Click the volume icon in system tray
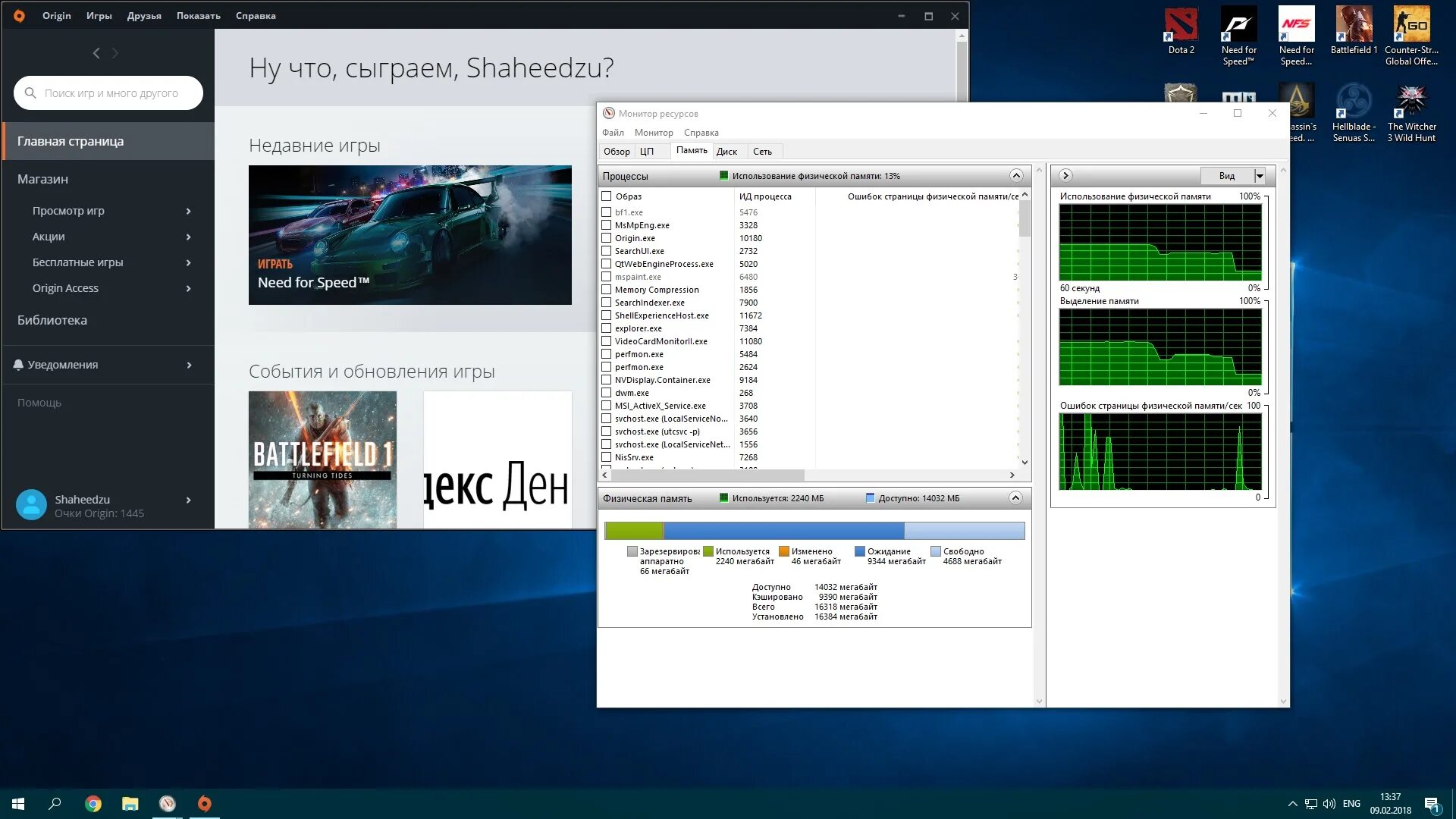 click(x=1329, y=804)
